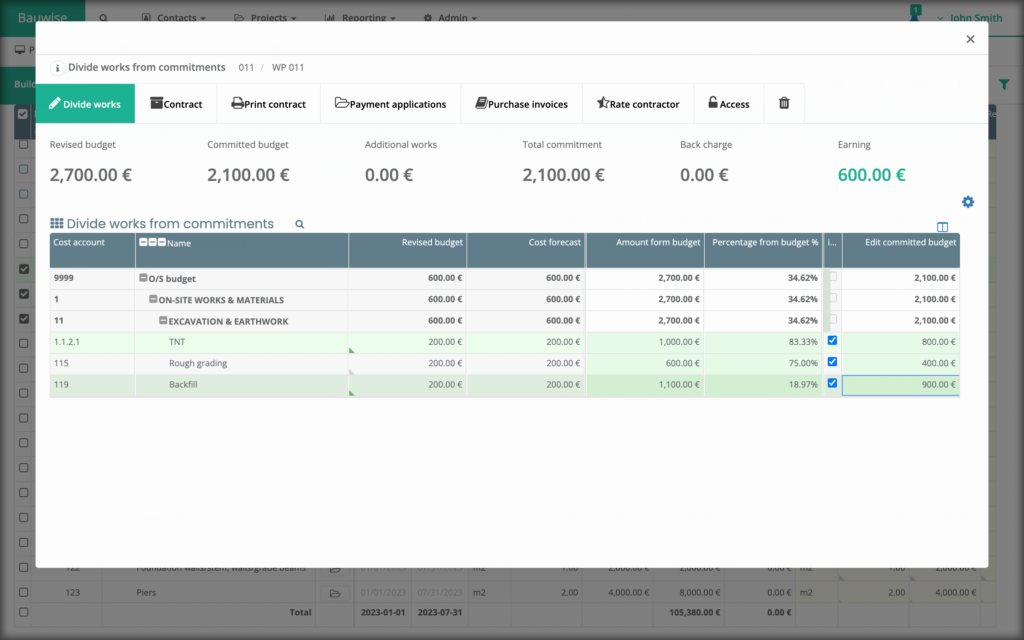Open Reporting menu in background navbar
This screenshot has width=1024, height=640.
(360, 18)
